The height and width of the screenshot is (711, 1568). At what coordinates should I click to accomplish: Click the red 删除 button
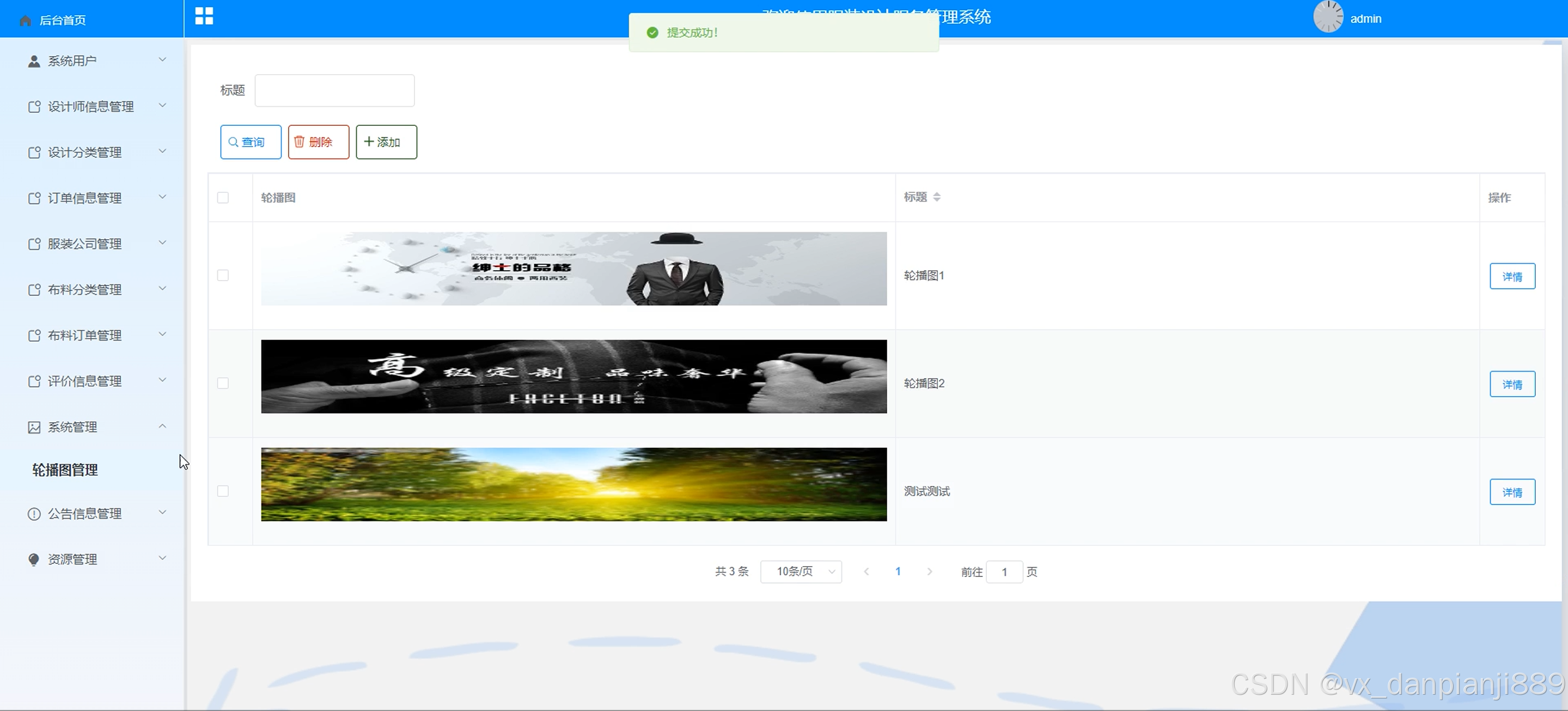click(319, 142)
